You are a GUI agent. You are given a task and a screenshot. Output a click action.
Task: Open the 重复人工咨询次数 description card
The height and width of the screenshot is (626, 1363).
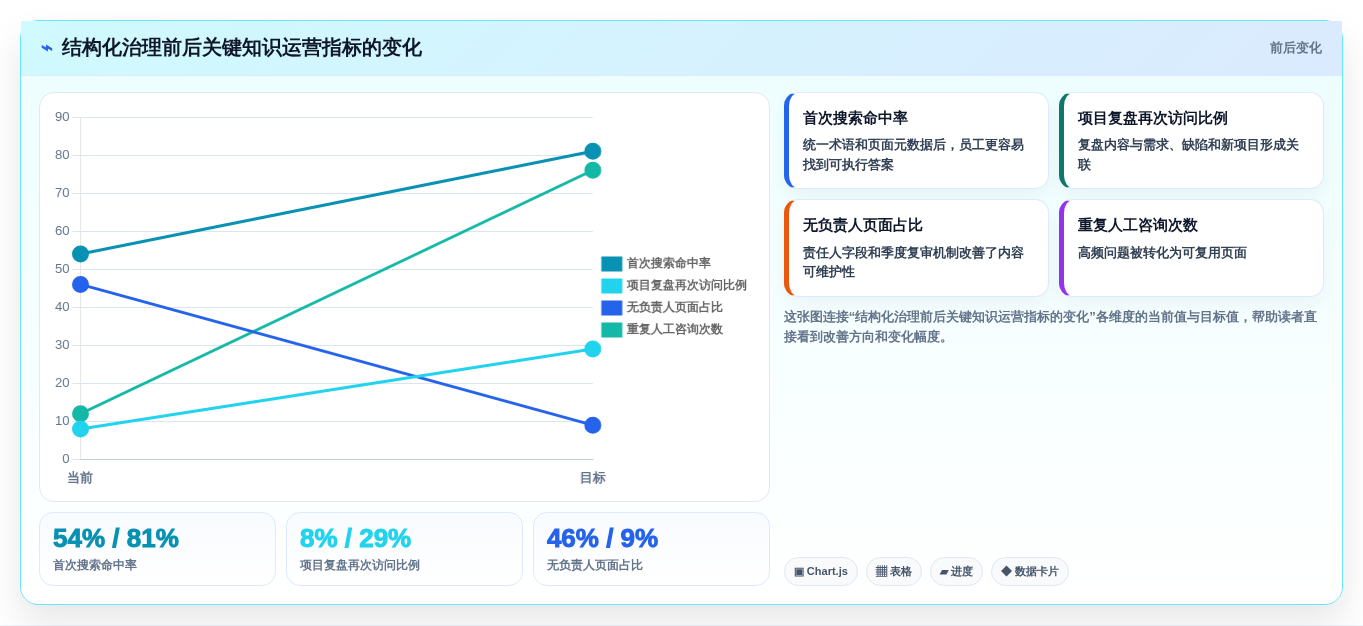pos(1191,248)
